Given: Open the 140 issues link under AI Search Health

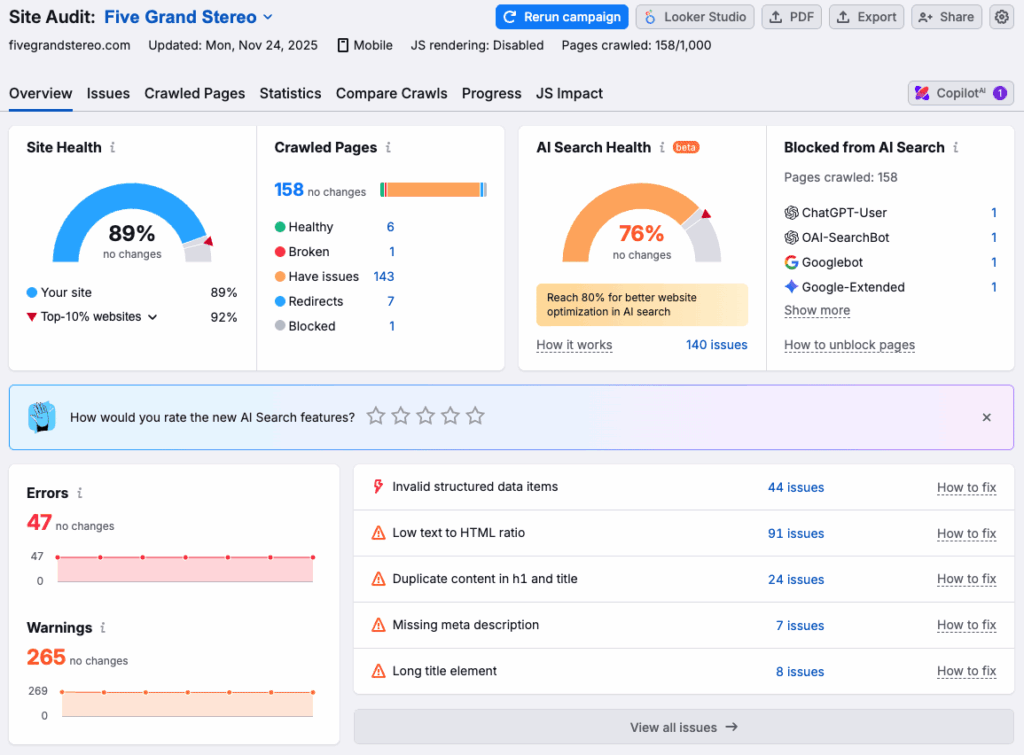Looking at the screenshot, I should point(717,344).
